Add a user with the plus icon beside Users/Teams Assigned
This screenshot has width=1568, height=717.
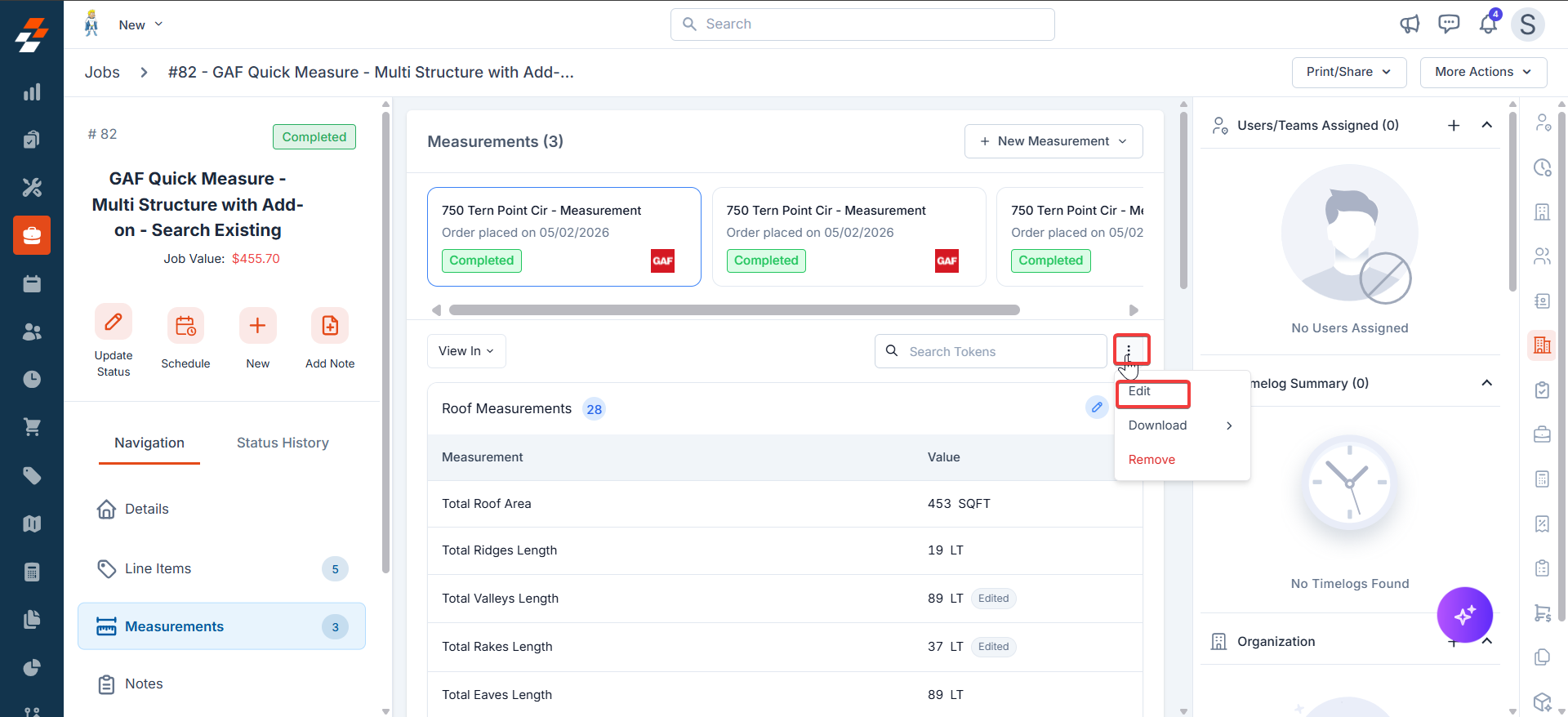[1454, 125]
